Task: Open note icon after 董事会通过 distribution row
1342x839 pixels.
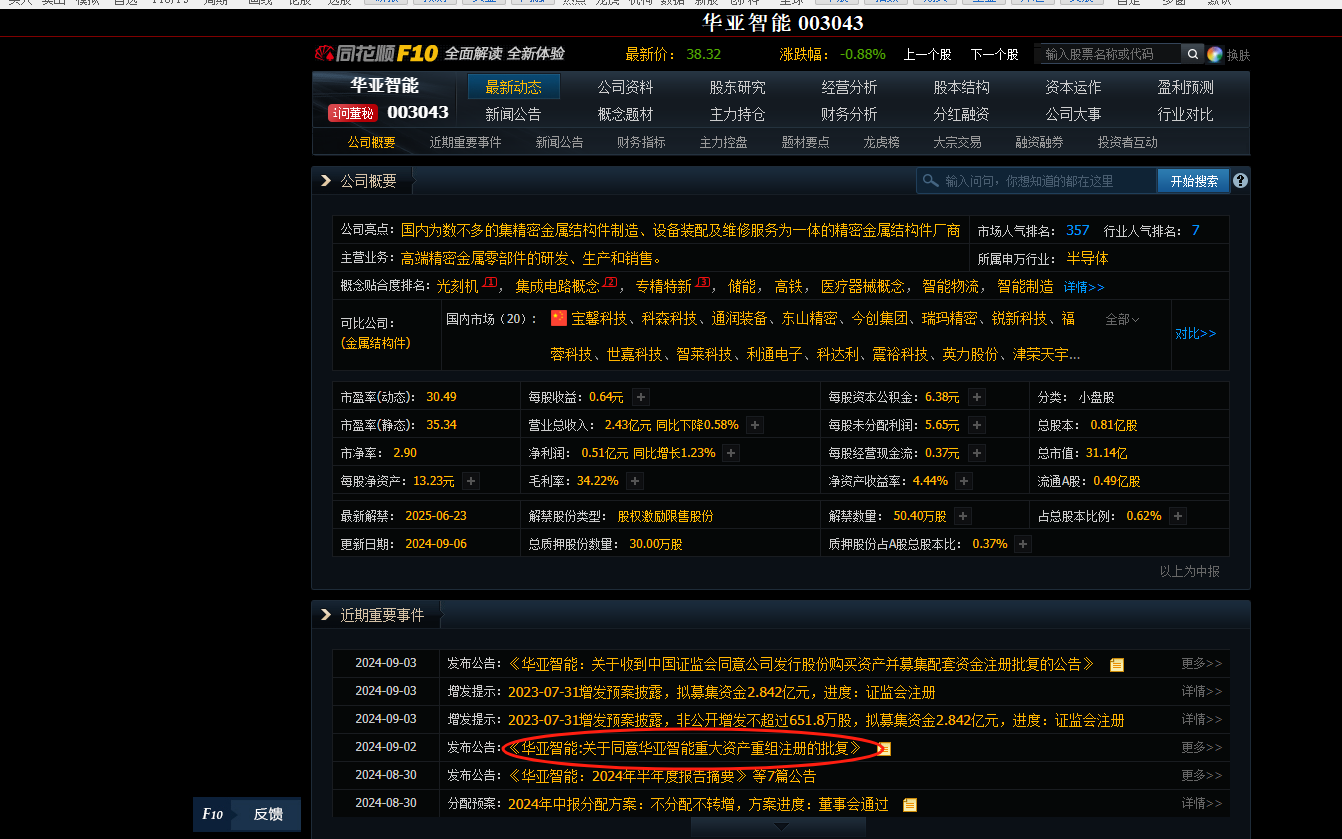Action: (x=909, y=804)
